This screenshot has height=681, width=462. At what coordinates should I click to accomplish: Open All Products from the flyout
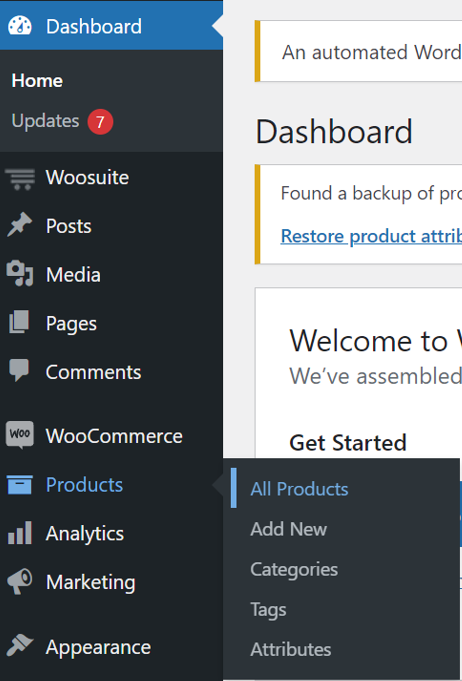point(299,489)
